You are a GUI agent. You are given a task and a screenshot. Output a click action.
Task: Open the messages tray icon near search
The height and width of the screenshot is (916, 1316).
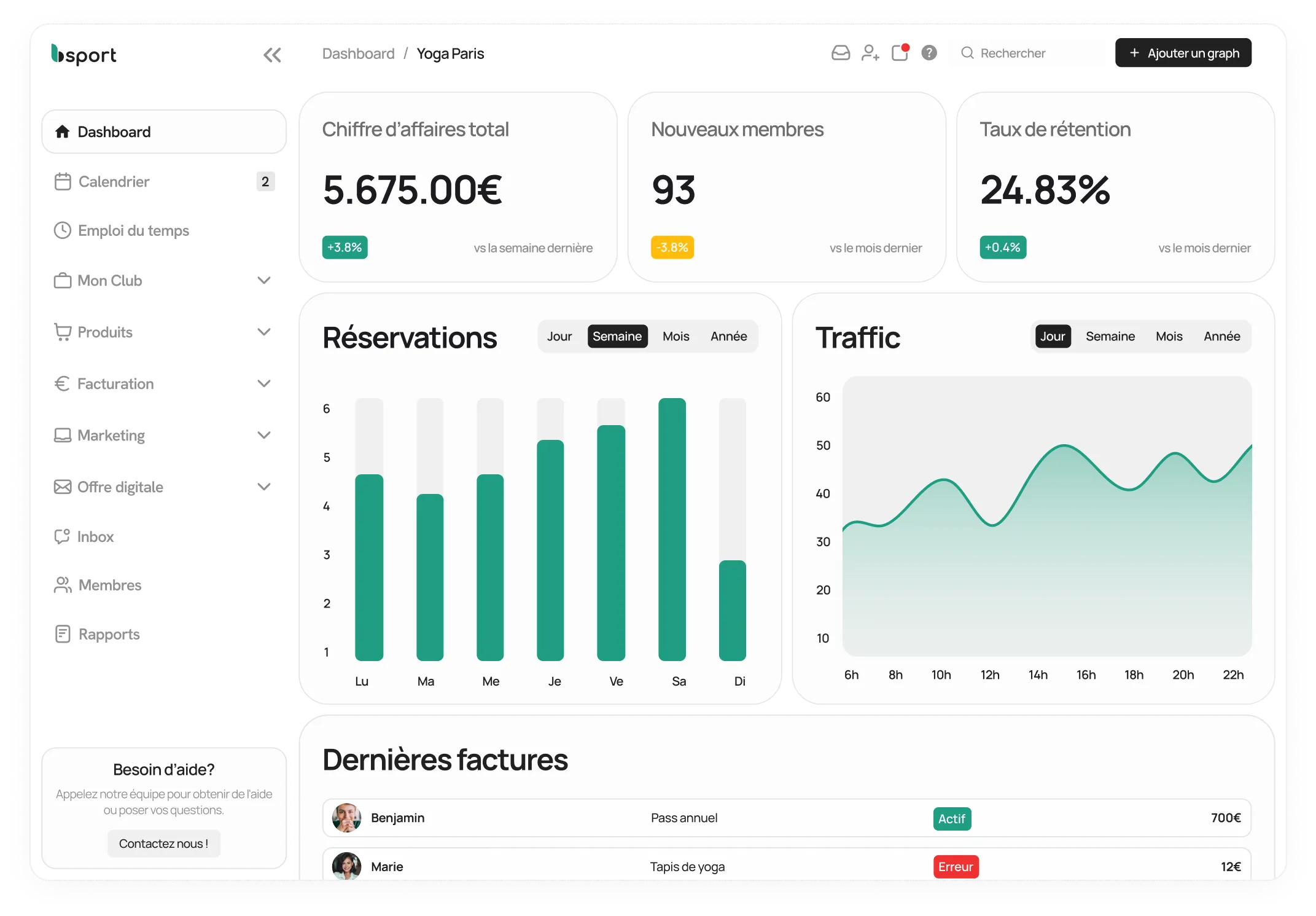click(840, 53)
